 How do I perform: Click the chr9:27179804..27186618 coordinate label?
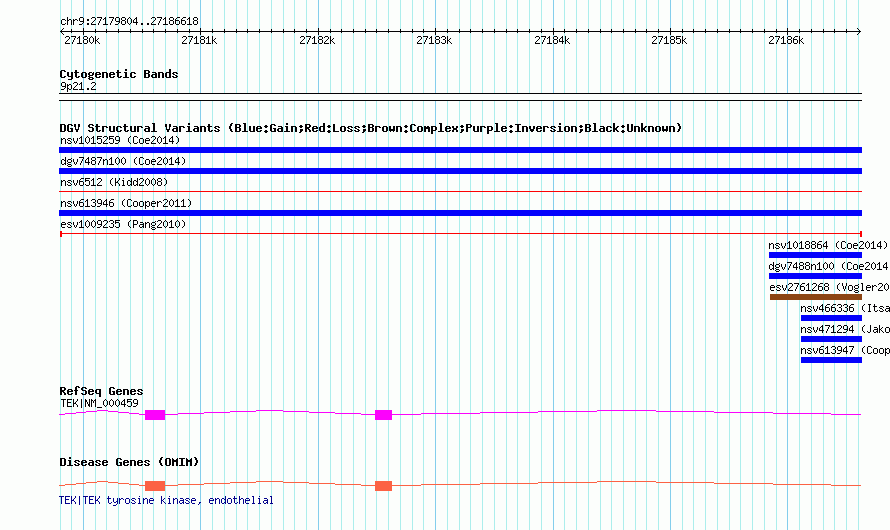(x=129, y=22)
